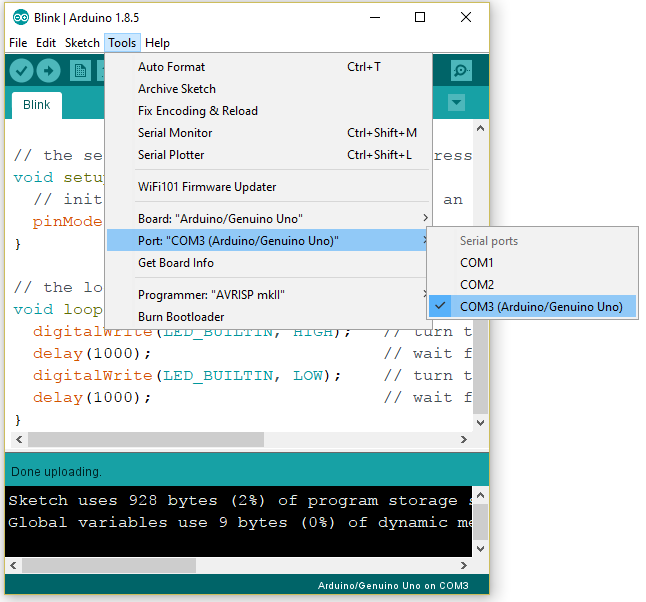The width and height of the screenshot is (646, 602).
Task: Click Get Board Info
Action: [x=269, y=262]
